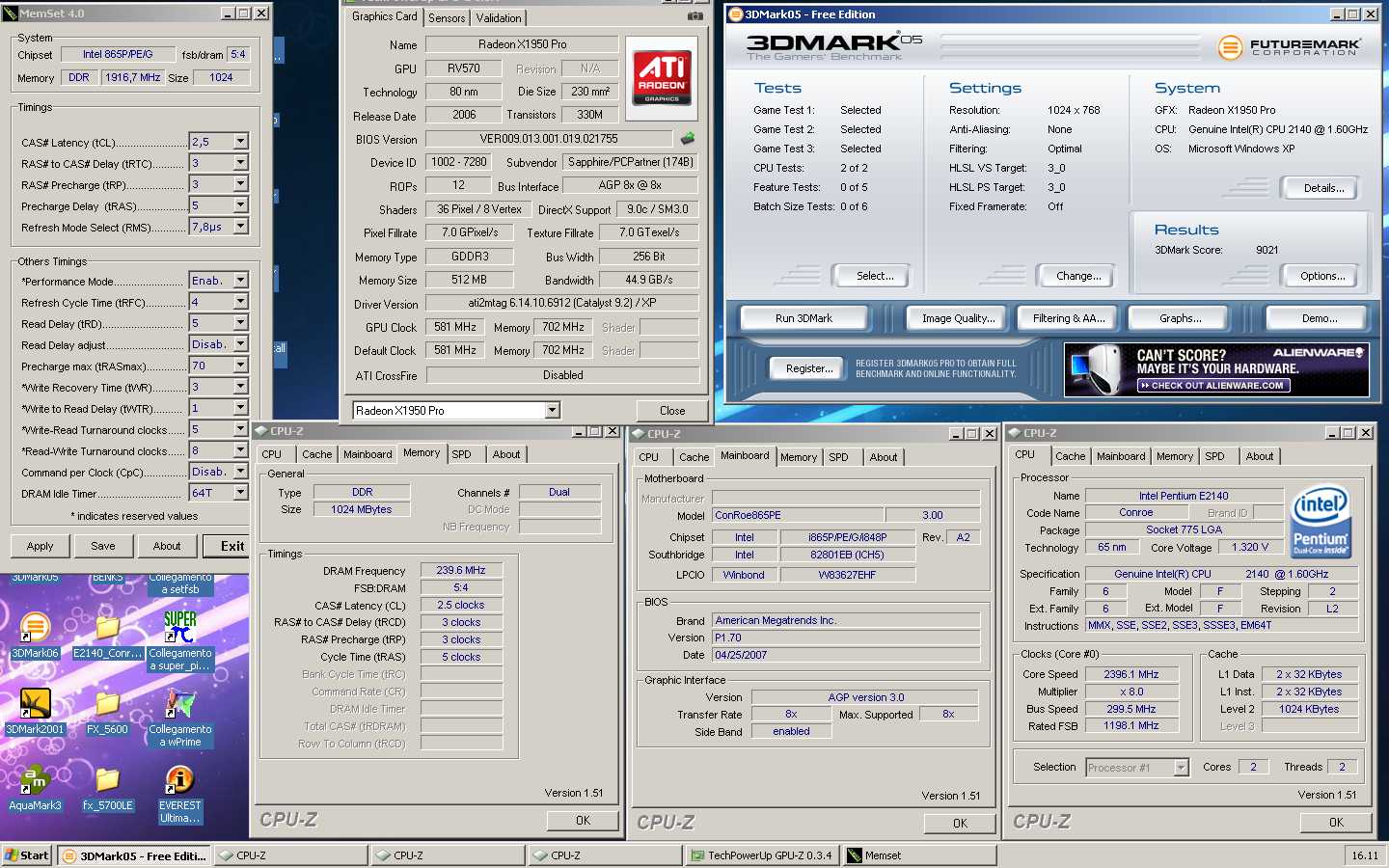Click the 3DMark Score value 9021
Screen dimensions: 1389x868
(1266, 250)
